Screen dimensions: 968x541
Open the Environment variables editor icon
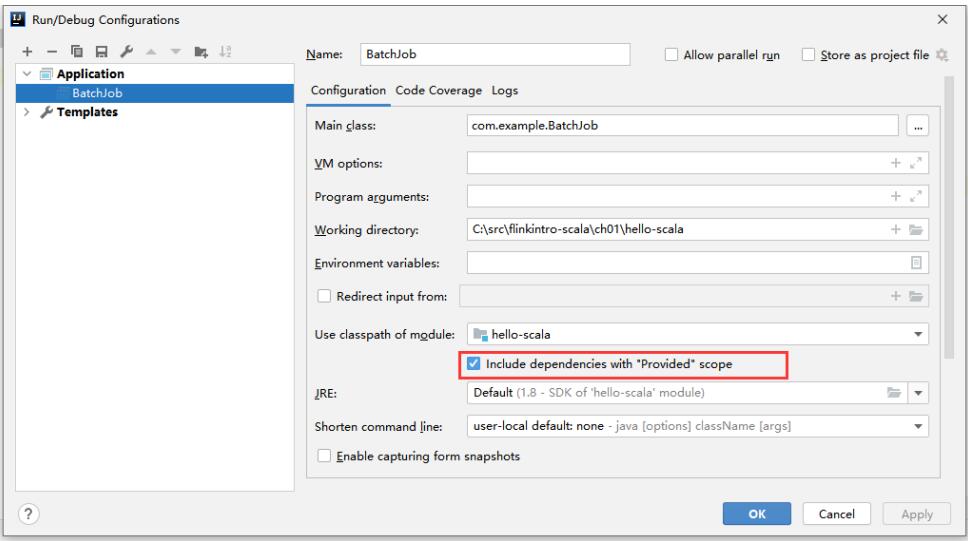click(x=915, y=263)
